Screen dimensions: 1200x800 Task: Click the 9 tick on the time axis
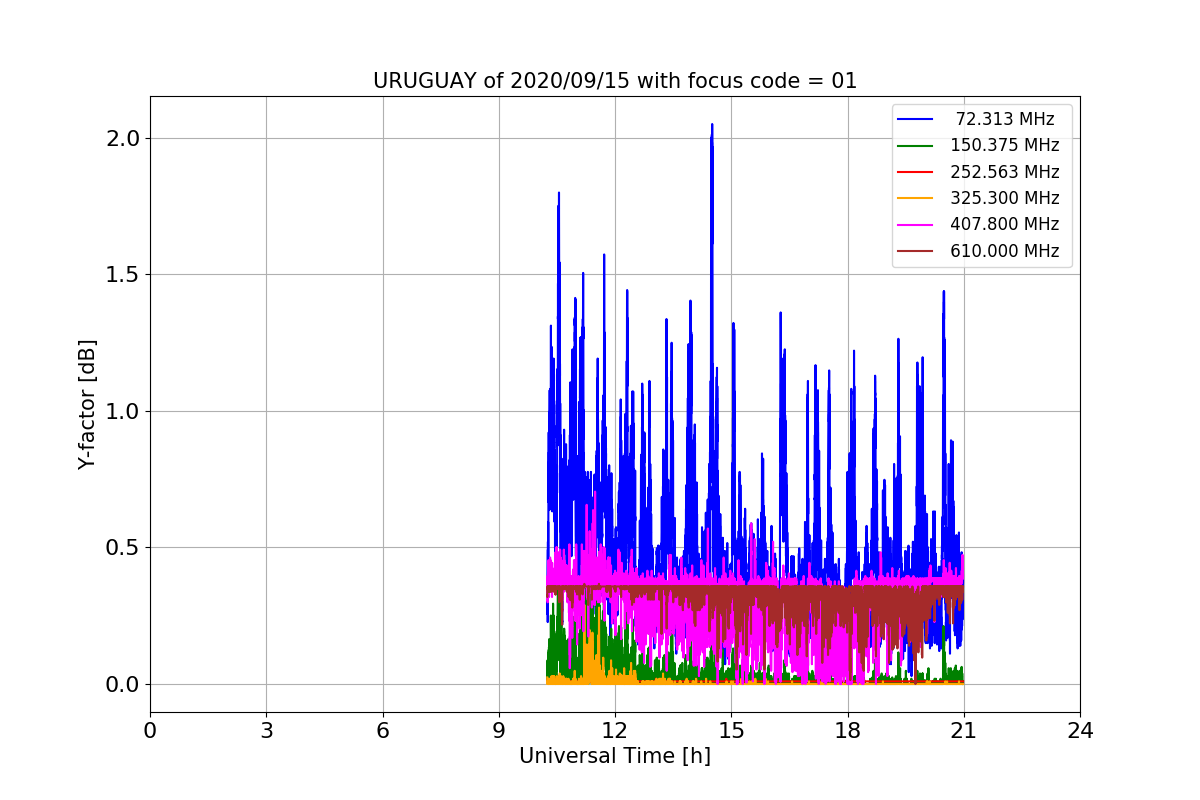pyautogui.click(x=499, y=731)
